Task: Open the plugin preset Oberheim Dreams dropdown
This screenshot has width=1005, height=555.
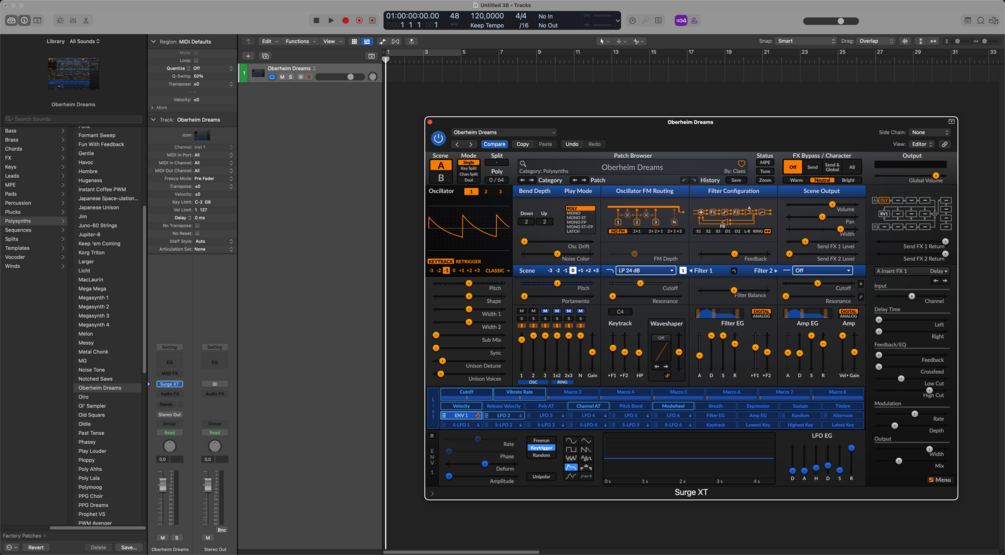Action: coord(504,132)
